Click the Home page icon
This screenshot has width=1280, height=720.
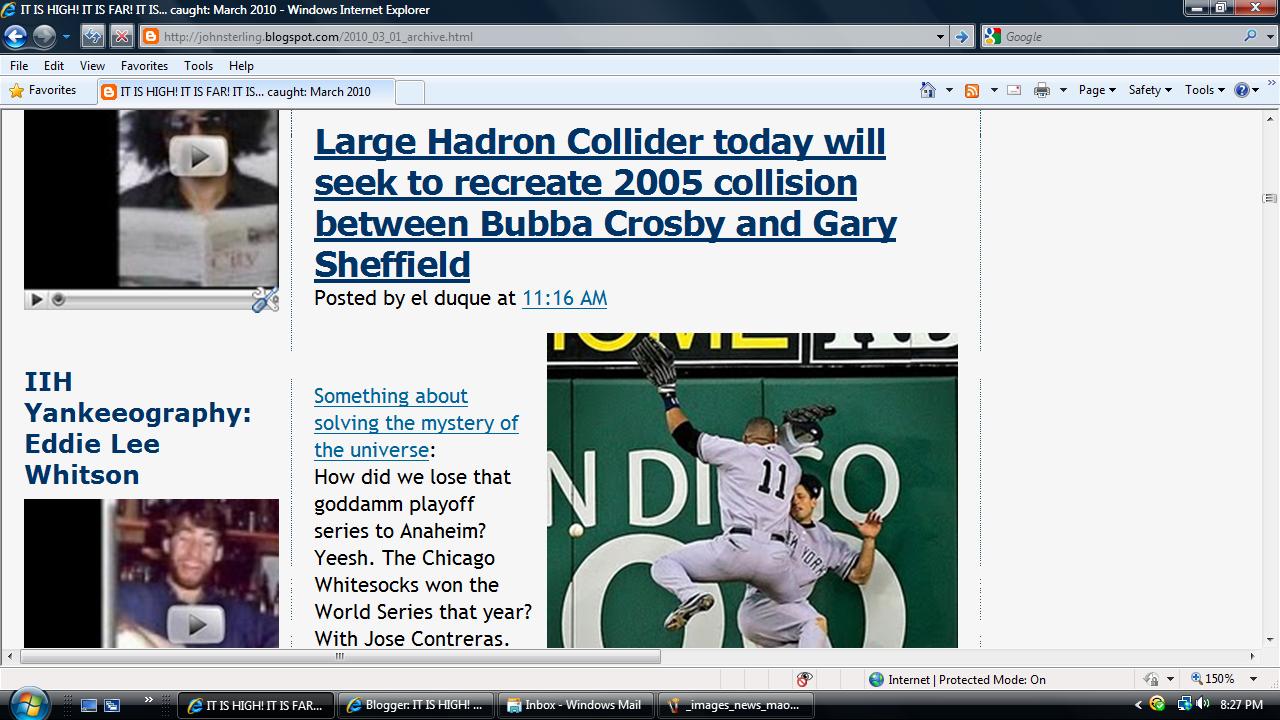click(929, 90)
